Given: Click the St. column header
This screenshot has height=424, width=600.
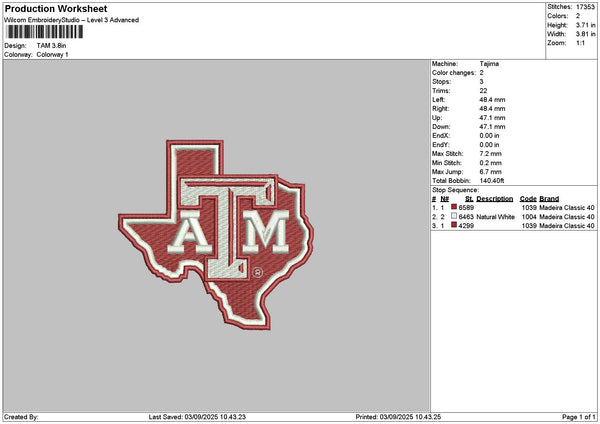Looking at the screenshot, I should [x=469, y=199].
